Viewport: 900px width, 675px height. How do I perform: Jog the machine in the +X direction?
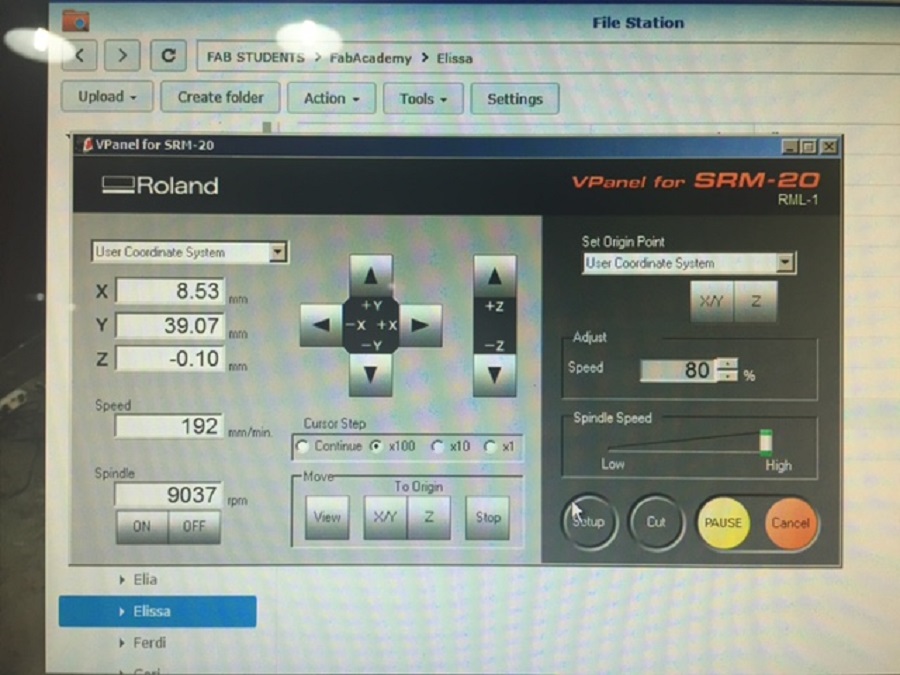click(x=420, y=325)
